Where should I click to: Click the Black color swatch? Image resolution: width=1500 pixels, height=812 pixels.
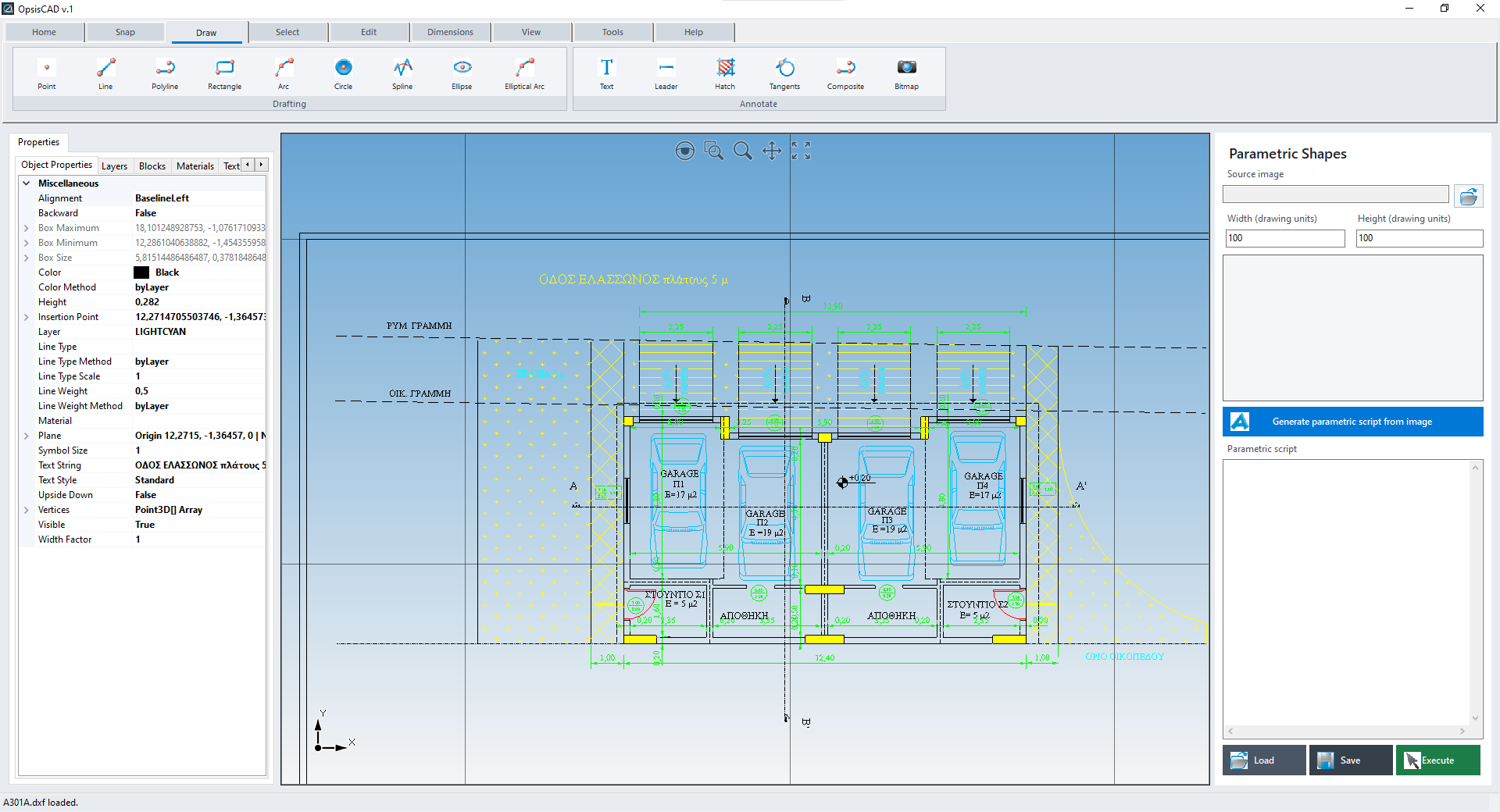click(x=141, y=272)
